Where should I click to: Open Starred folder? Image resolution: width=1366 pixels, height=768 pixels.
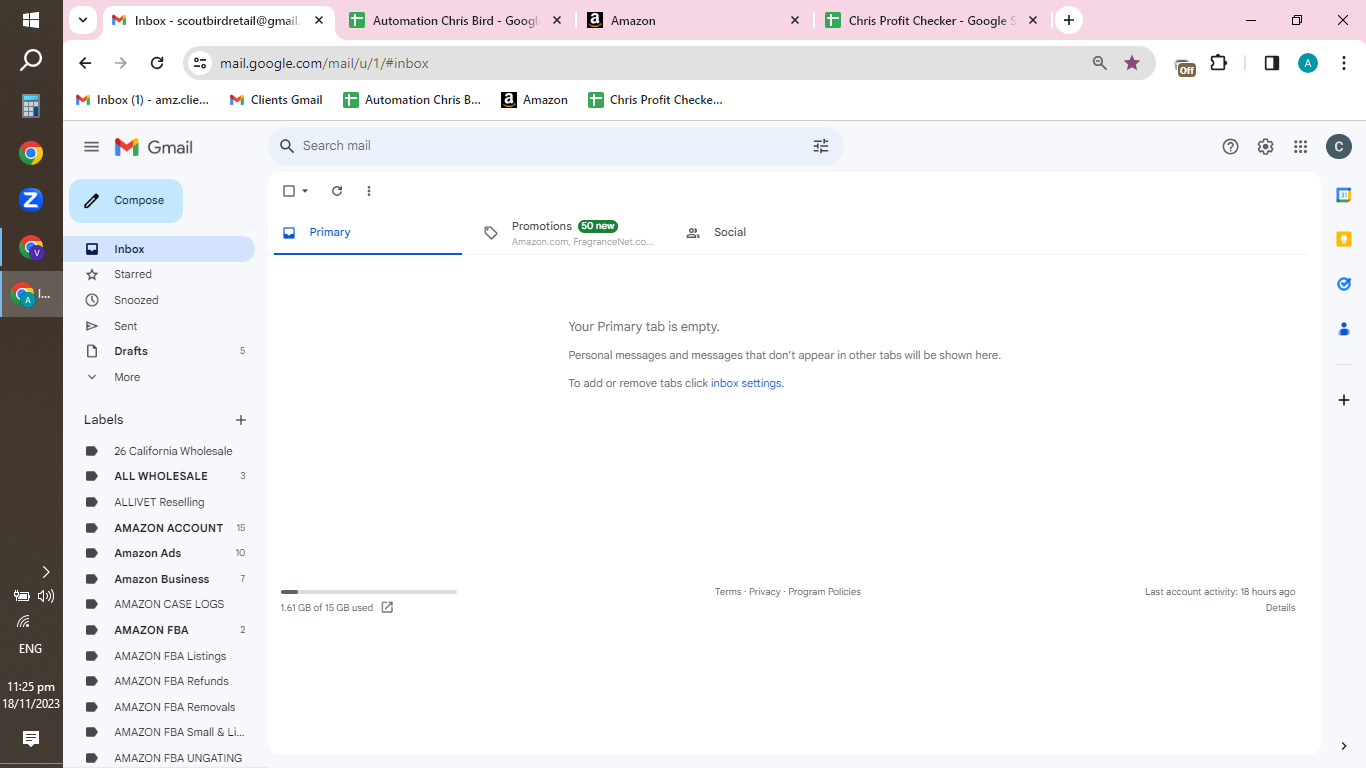tap(159, 274)
